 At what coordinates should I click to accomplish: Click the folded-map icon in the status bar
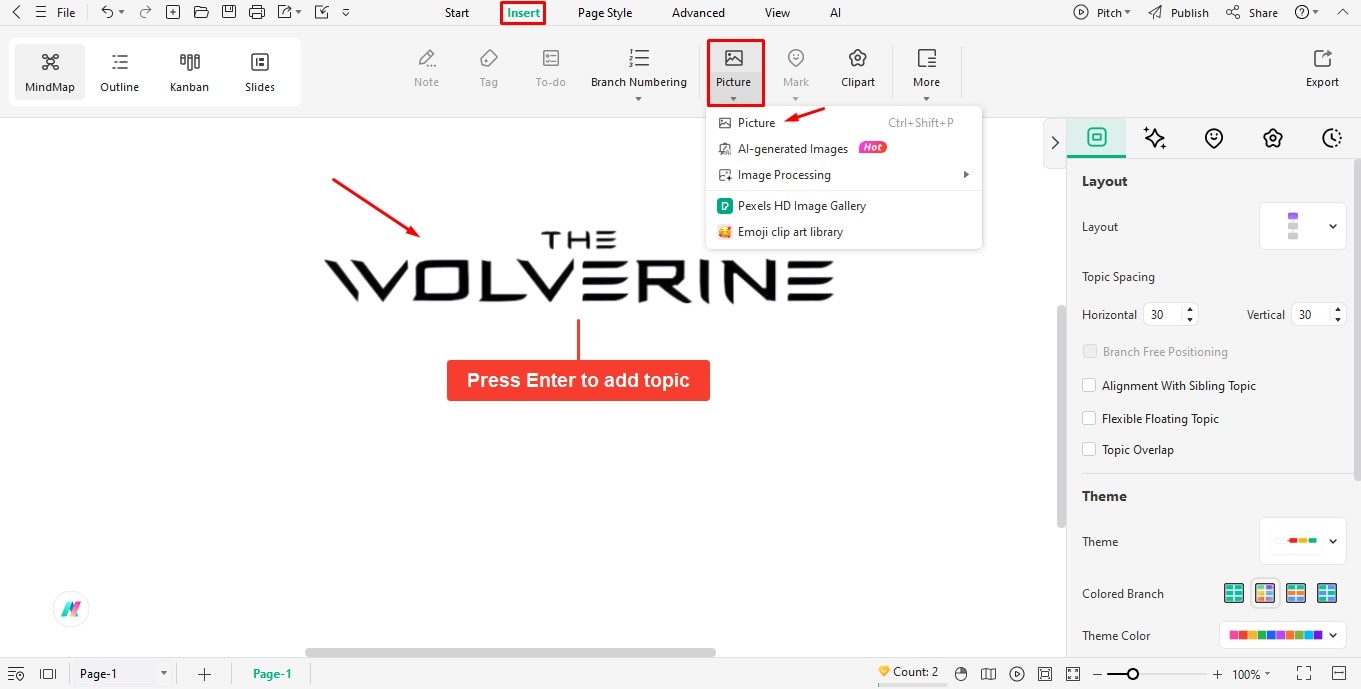click(x=989, y=674)
